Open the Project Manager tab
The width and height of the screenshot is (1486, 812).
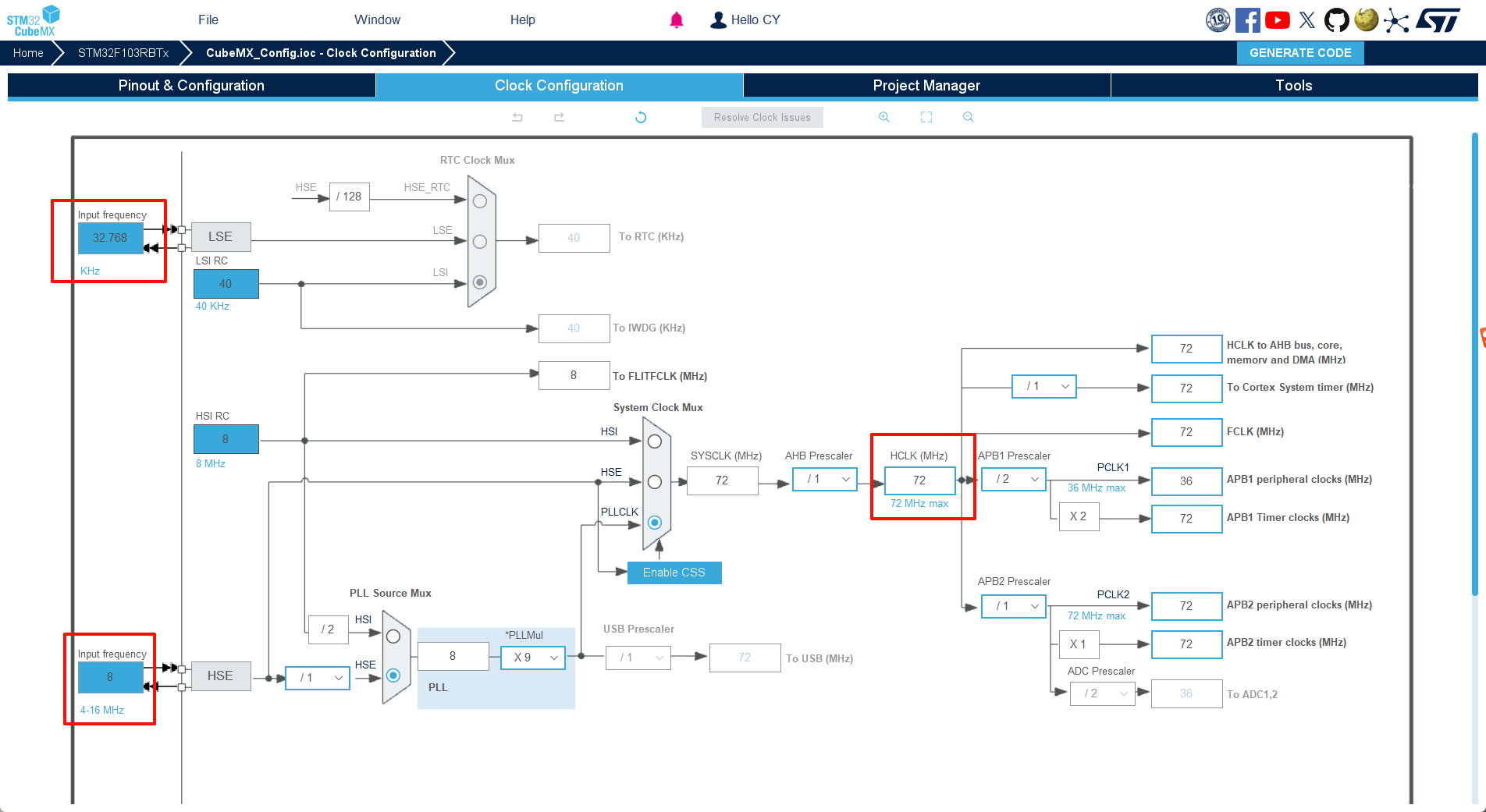click(926, 86)
